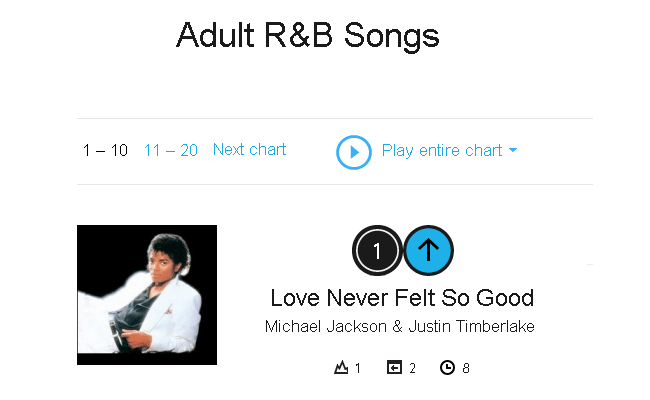Screen dimensions: 650x400
Task: Click the last week value 2
Action: pos(412,369)
